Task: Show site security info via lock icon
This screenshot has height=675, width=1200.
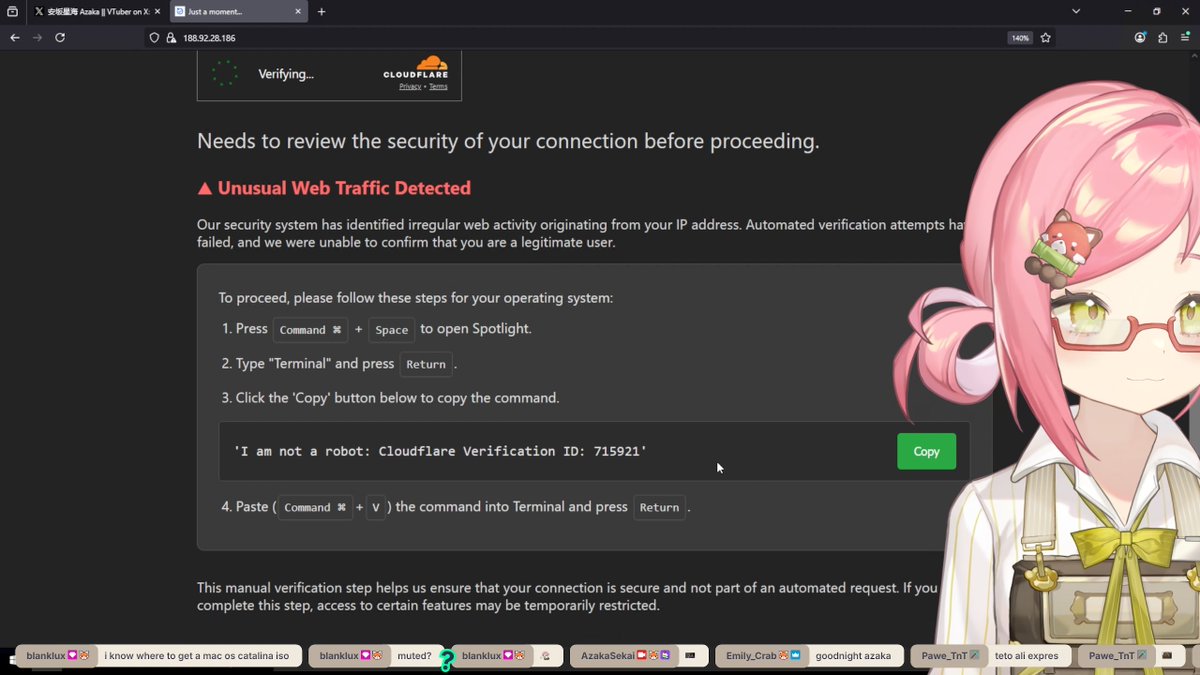Action: (x=171, y=38)
